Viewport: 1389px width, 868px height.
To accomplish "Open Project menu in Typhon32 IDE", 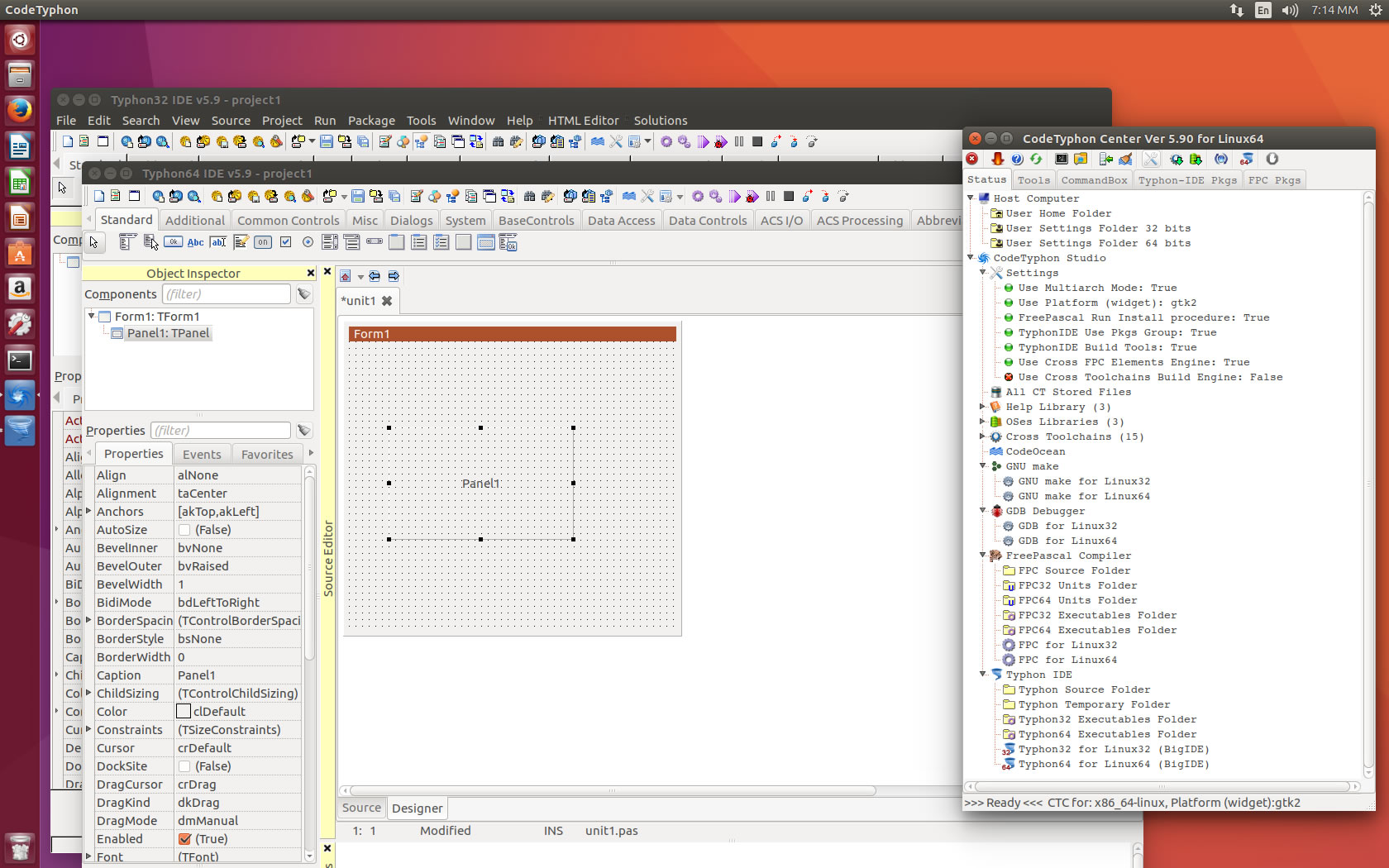I will (x=282, y=121).
